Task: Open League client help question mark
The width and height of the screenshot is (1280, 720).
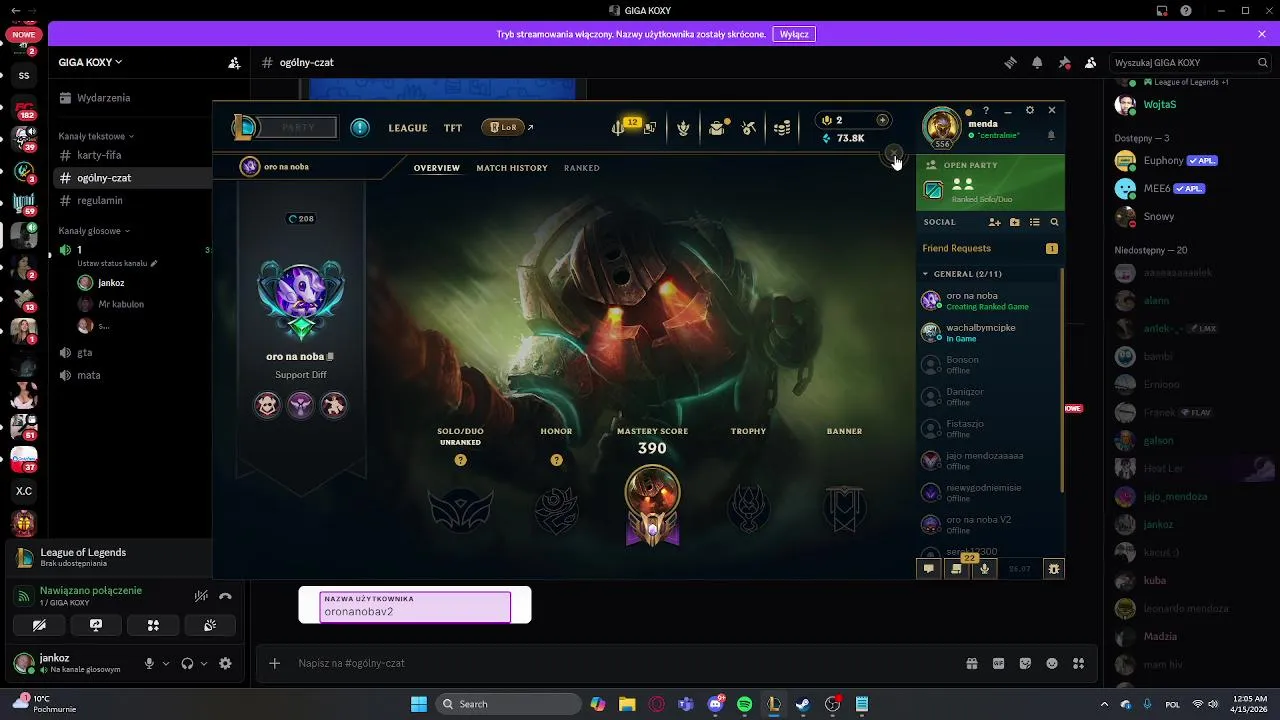Action: tap(986, 110)
